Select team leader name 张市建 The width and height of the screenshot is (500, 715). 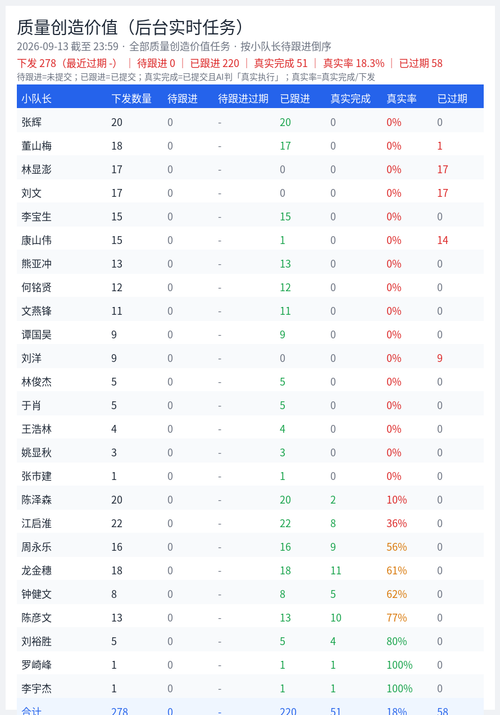pos(36,477)
